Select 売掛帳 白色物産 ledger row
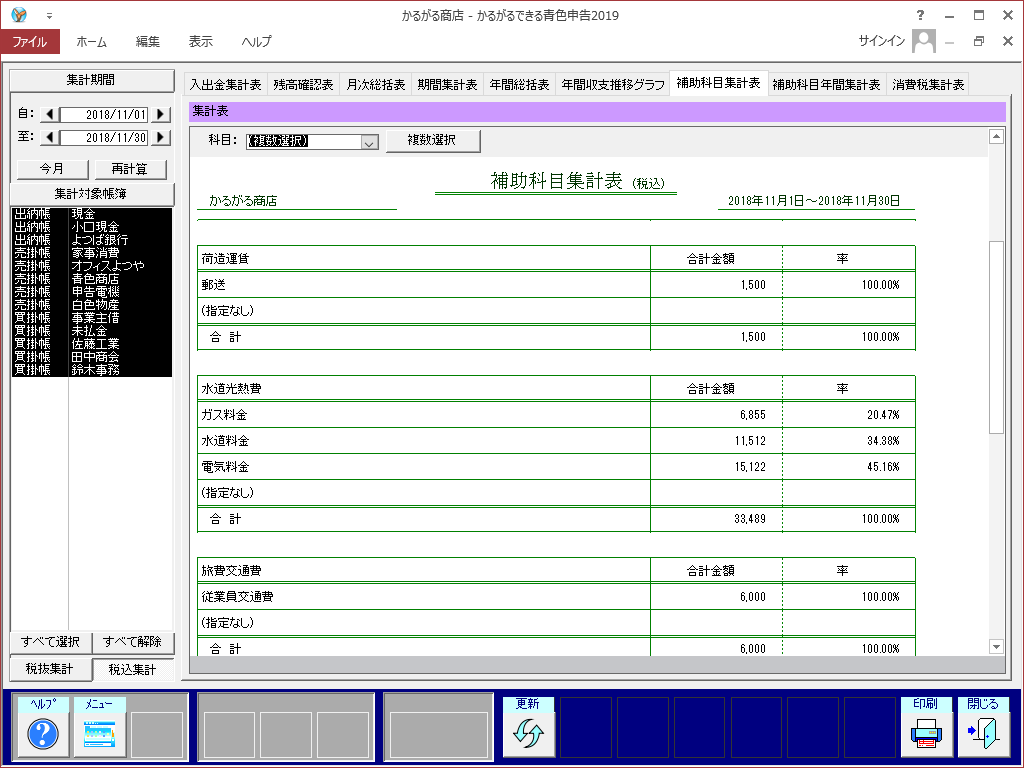This screenshot has width=1024, height=768. click(91, 306)
